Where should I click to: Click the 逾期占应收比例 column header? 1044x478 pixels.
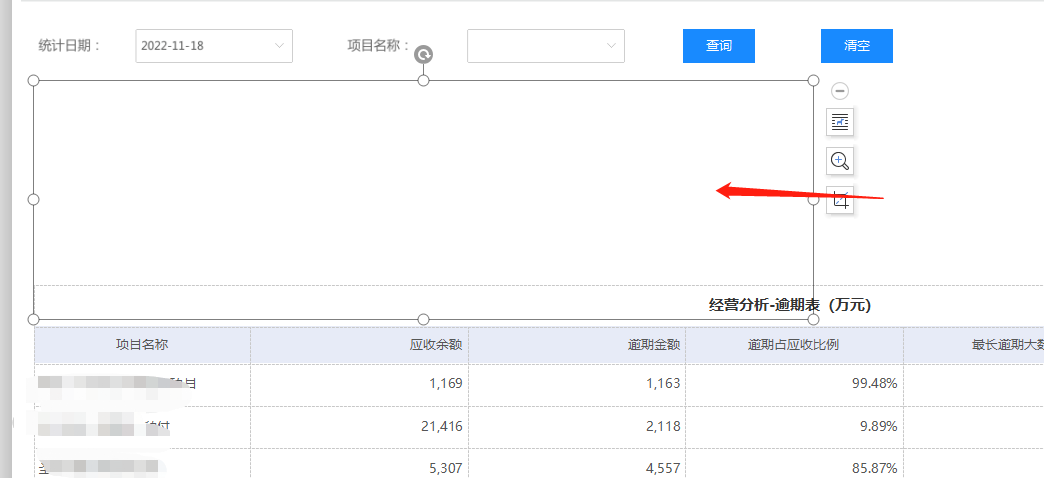coord(793,345)
